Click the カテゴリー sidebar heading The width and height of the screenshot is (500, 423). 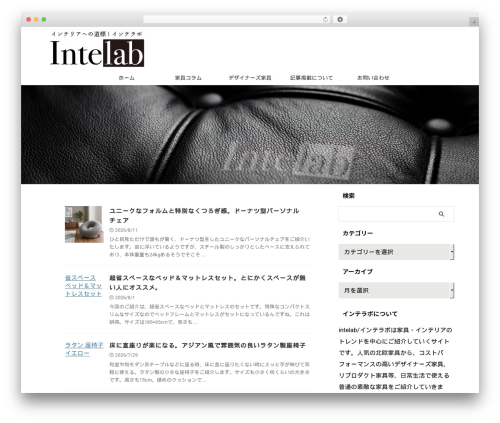pyautogui.click(x=358, y=233)
